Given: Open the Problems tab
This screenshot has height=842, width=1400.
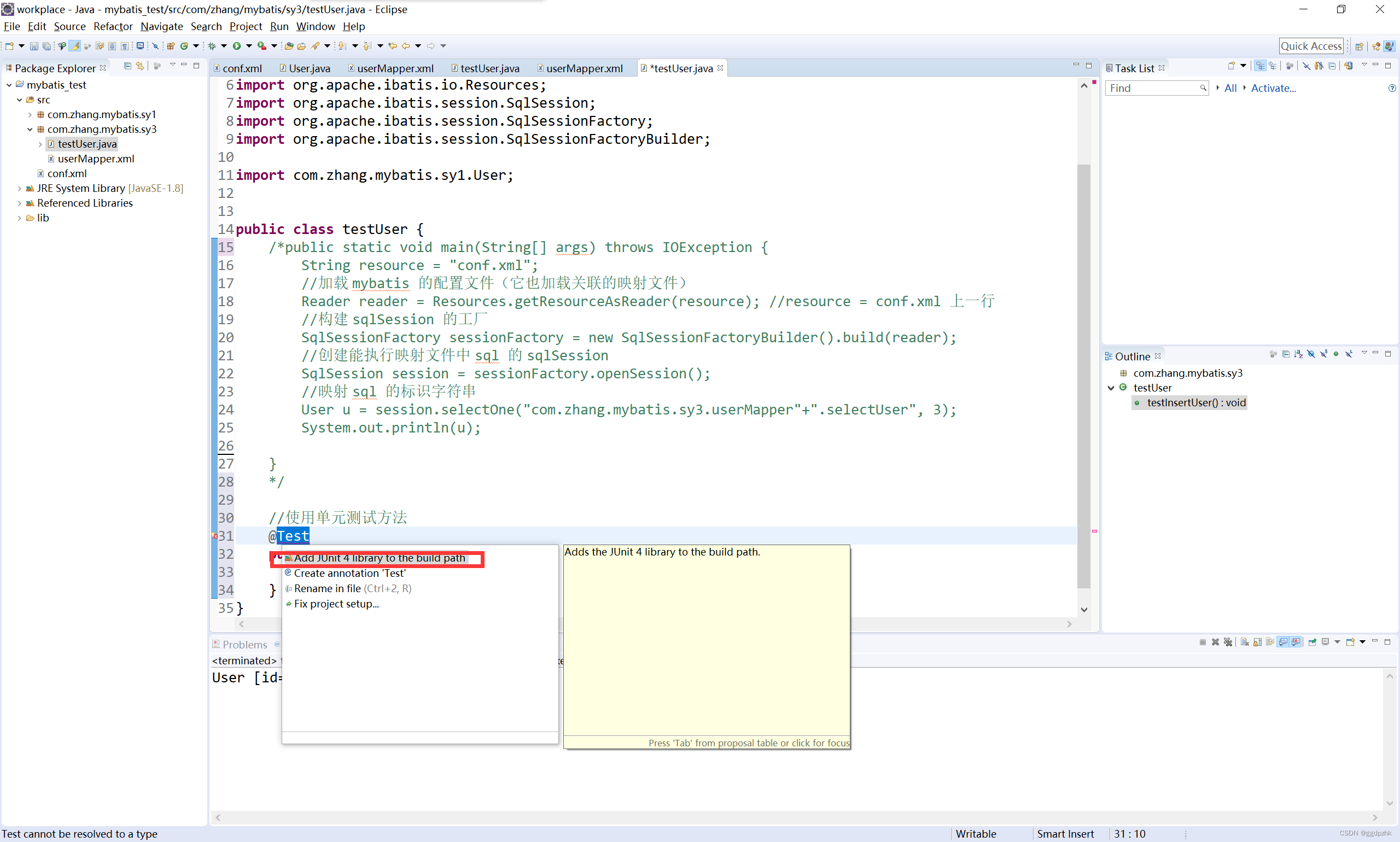Looking at the screenshot, I should coord(240,645).
